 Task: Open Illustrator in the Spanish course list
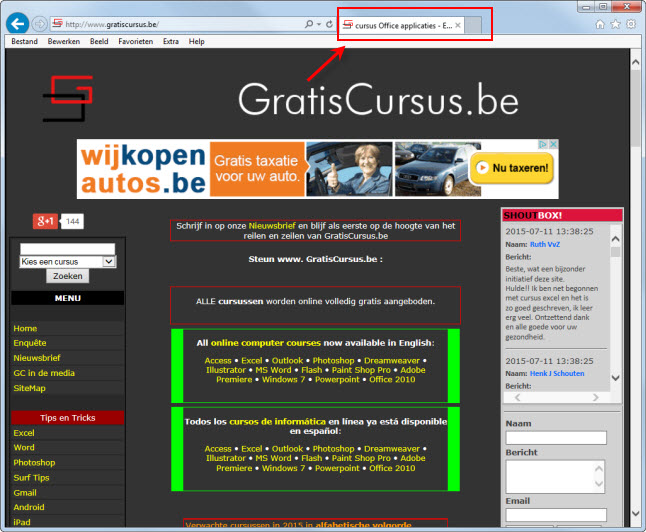click(226, 458)
